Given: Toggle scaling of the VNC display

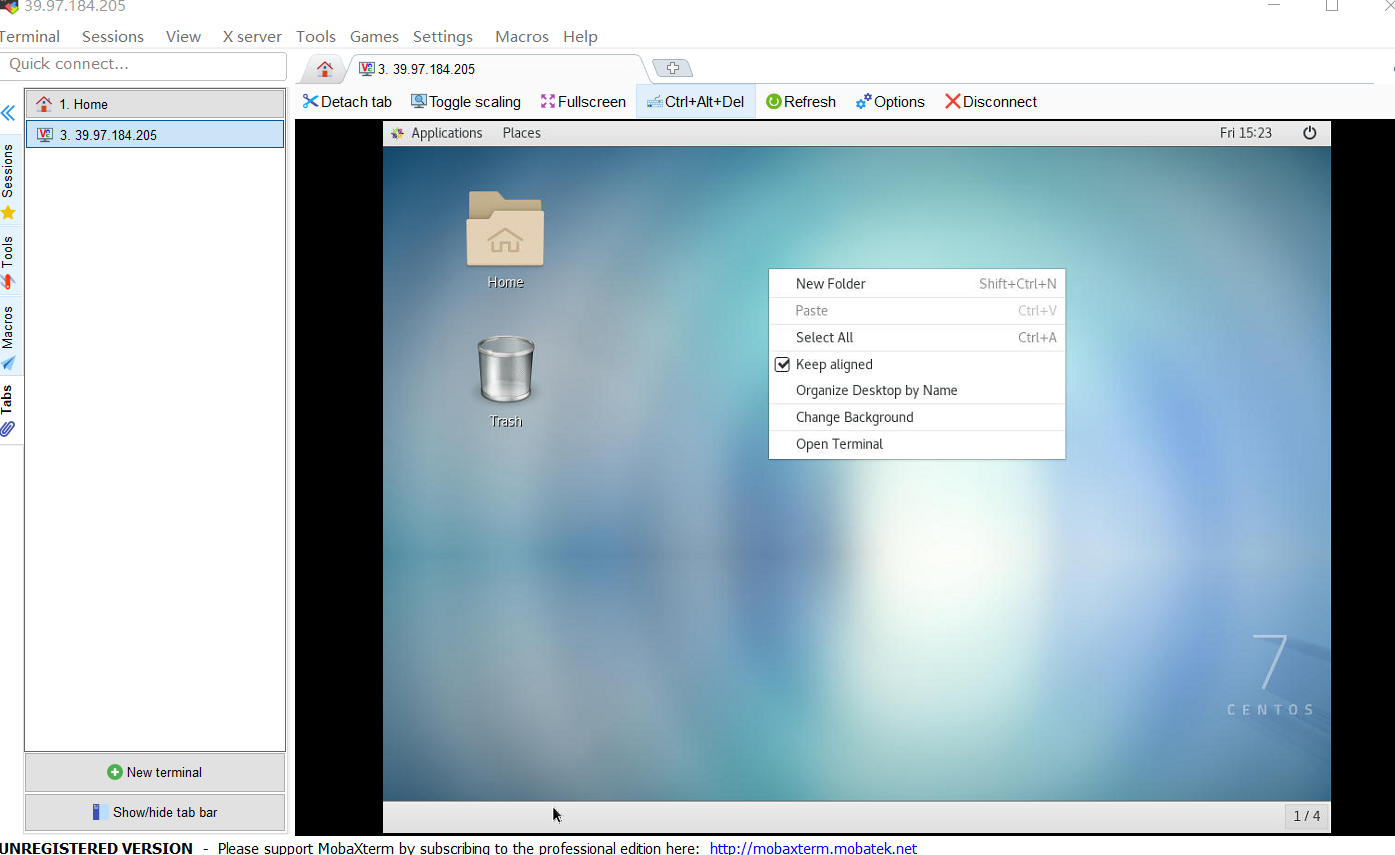Looking at the screenshot, I should coord(466,101).
